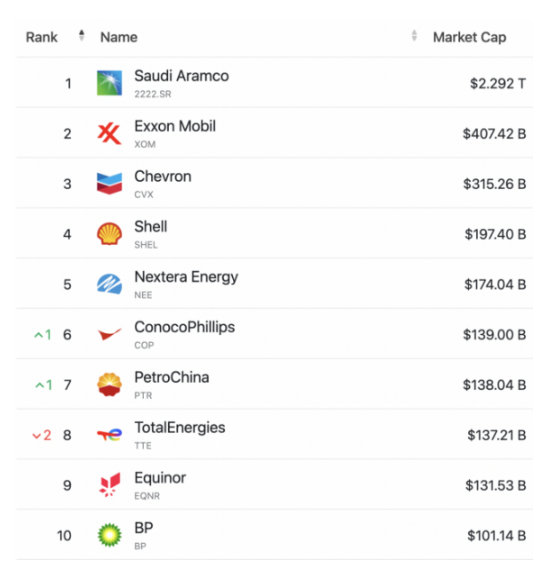Click the Nextera Energy logo icon
Screen dimensions: 558x567
tap(109, 284)
